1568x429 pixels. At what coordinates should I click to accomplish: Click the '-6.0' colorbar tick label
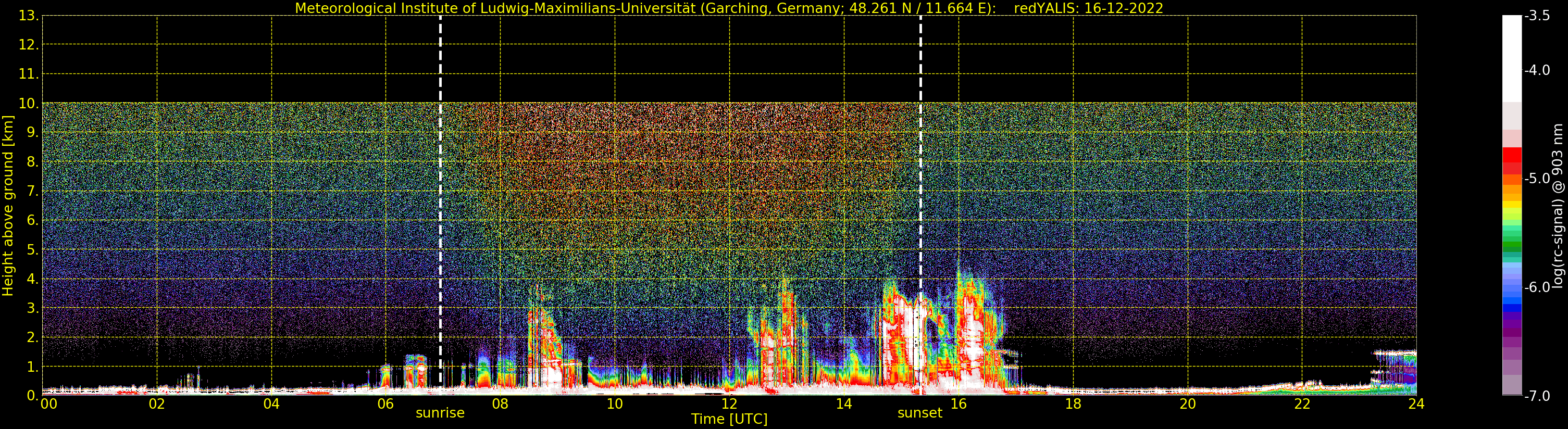pyautogui.click(x=1536, y=287)
